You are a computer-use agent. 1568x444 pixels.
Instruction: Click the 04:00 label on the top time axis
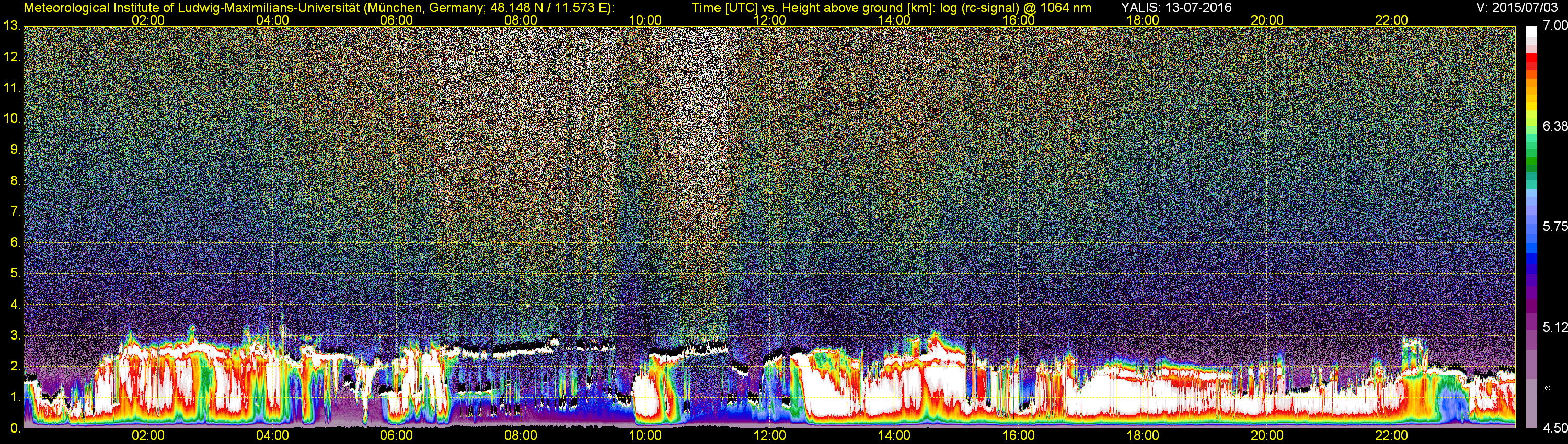click(272, 20)
